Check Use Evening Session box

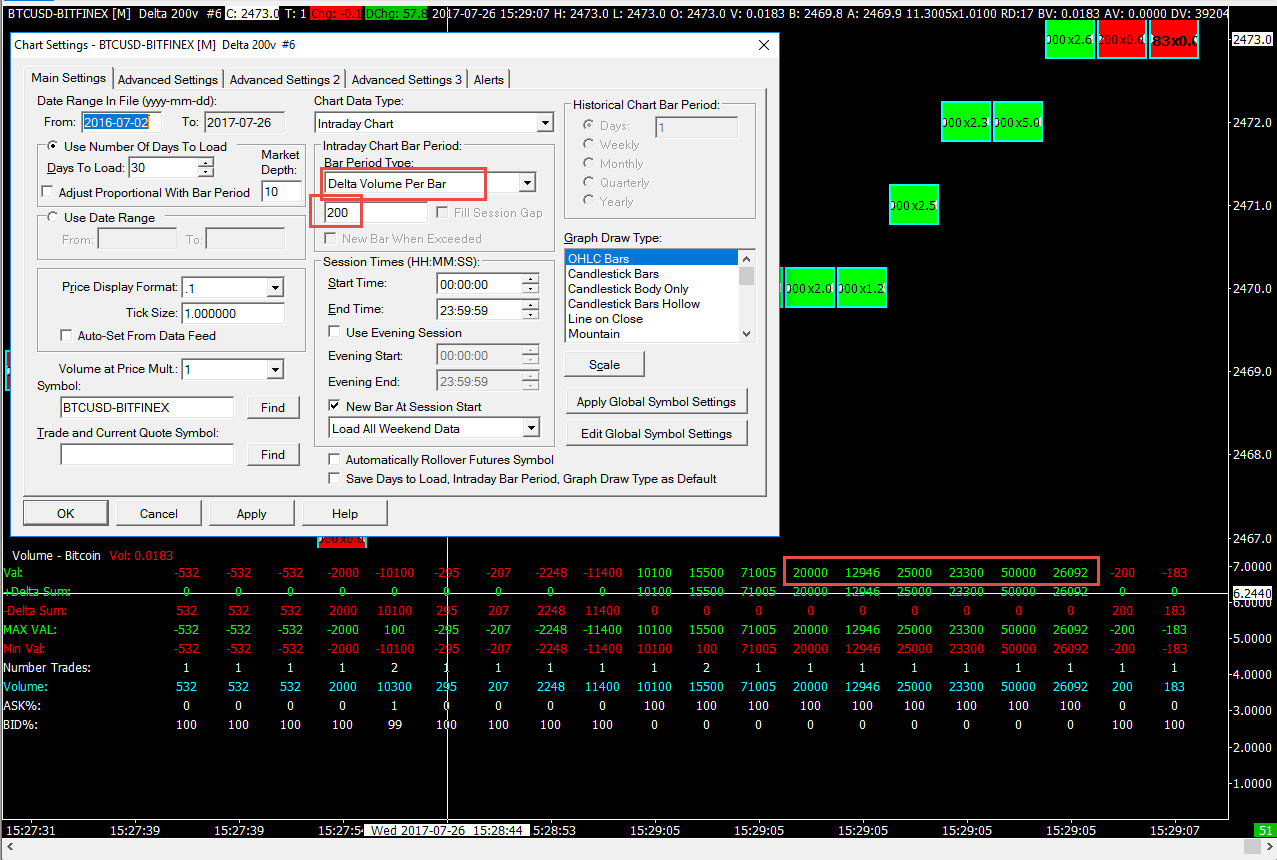pos(335,332)
